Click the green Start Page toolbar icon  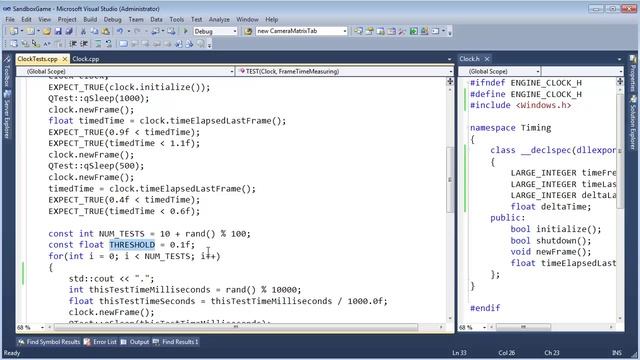tap(413, 31)
